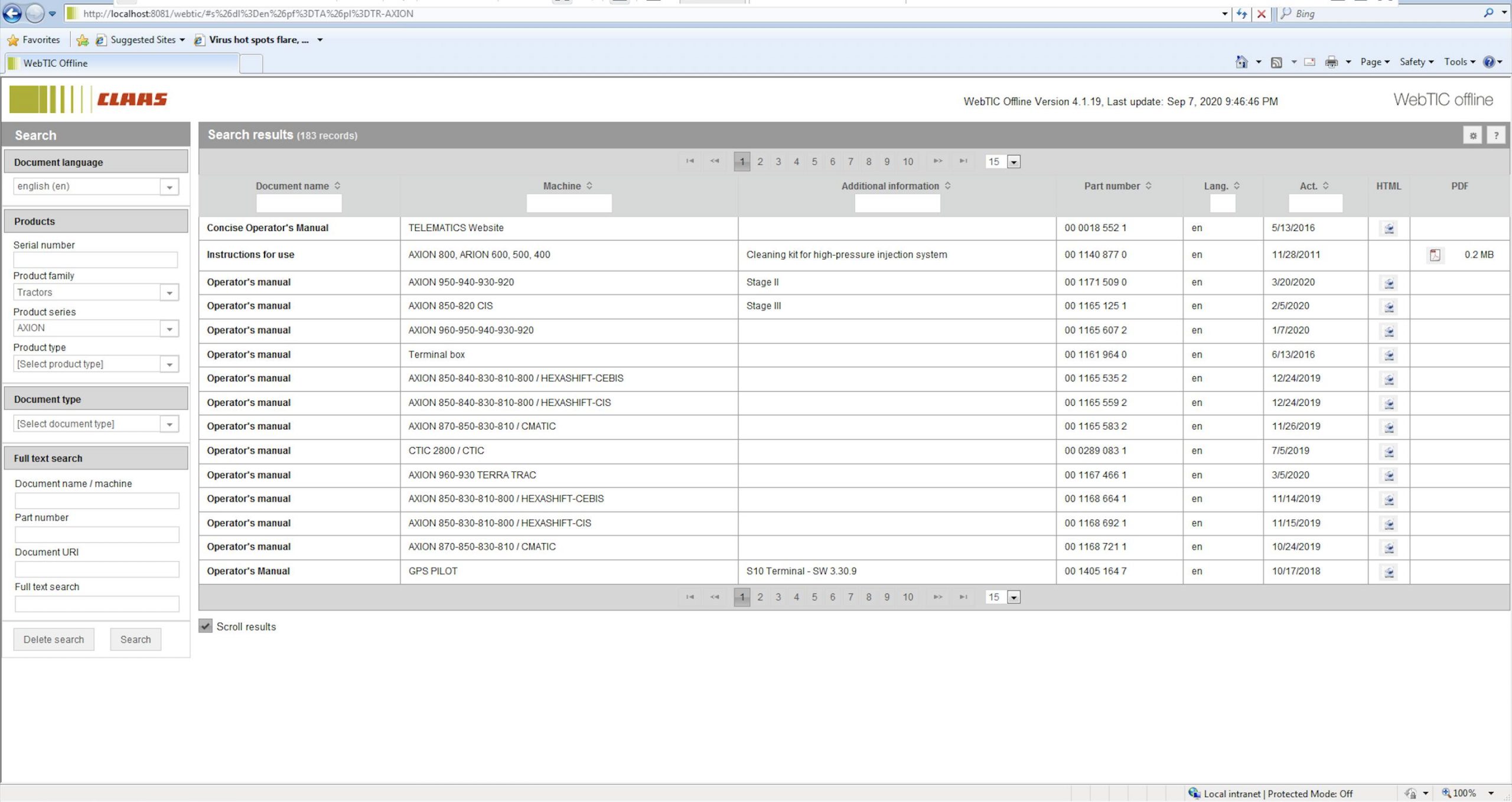Open Document language dropdown
Image resolution: width=1512 pixels, height=802 pixels.
[169, 187]
